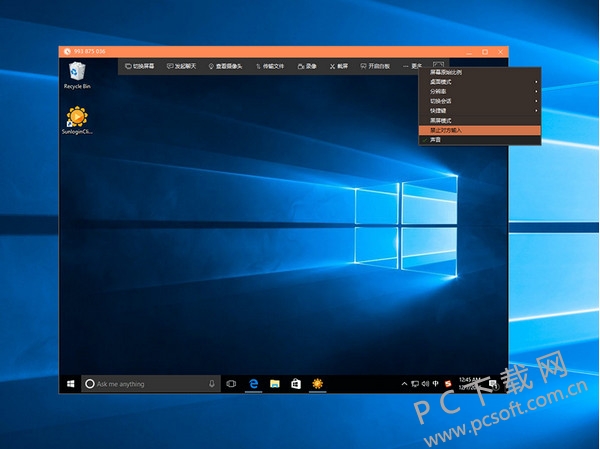This screenshot has width=600, height=449.
Task: Click the 中 input method indicator
Action: tap(435, 384)
